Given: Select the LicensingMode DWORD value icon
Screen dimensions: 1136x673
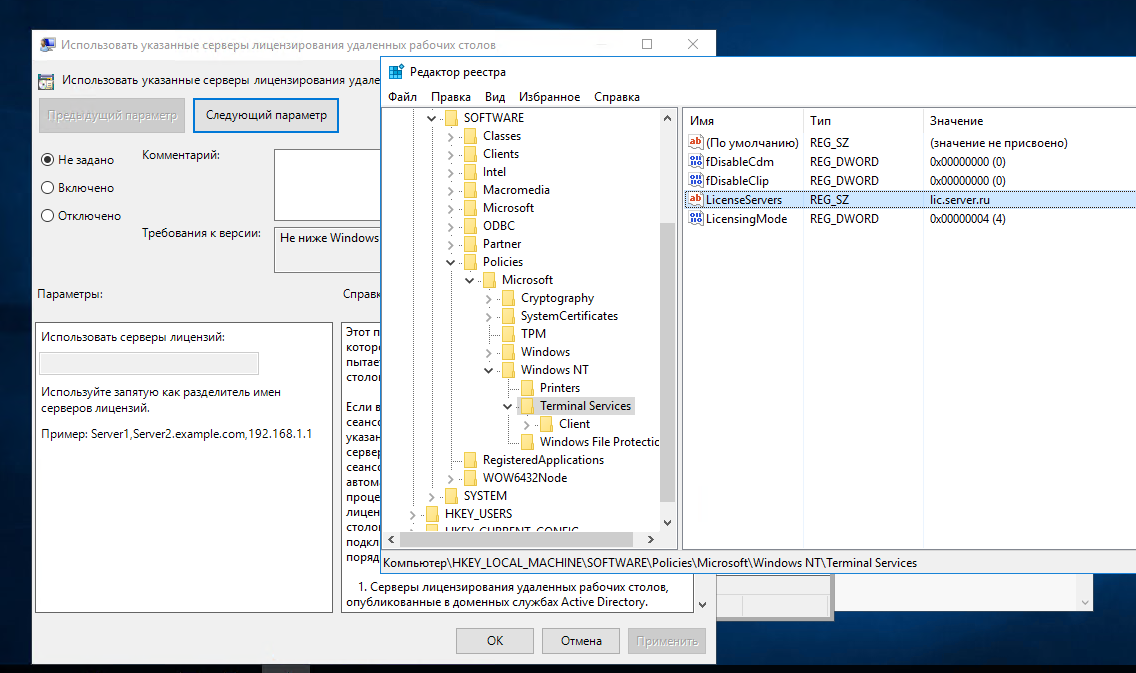Looking at the screenshot, I should (x=696, y=218).
